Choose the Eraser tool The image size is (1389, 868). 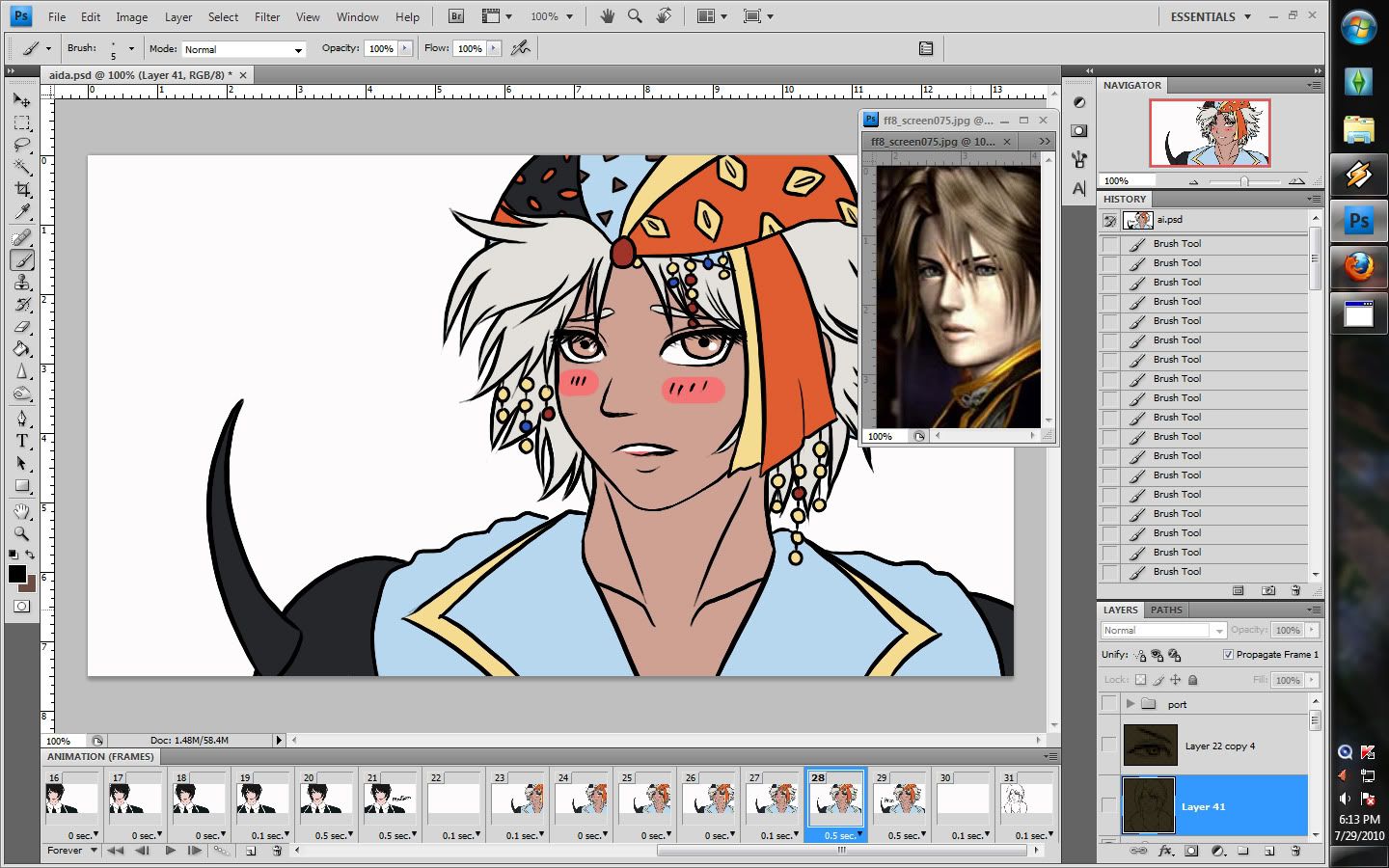point(21,328)
